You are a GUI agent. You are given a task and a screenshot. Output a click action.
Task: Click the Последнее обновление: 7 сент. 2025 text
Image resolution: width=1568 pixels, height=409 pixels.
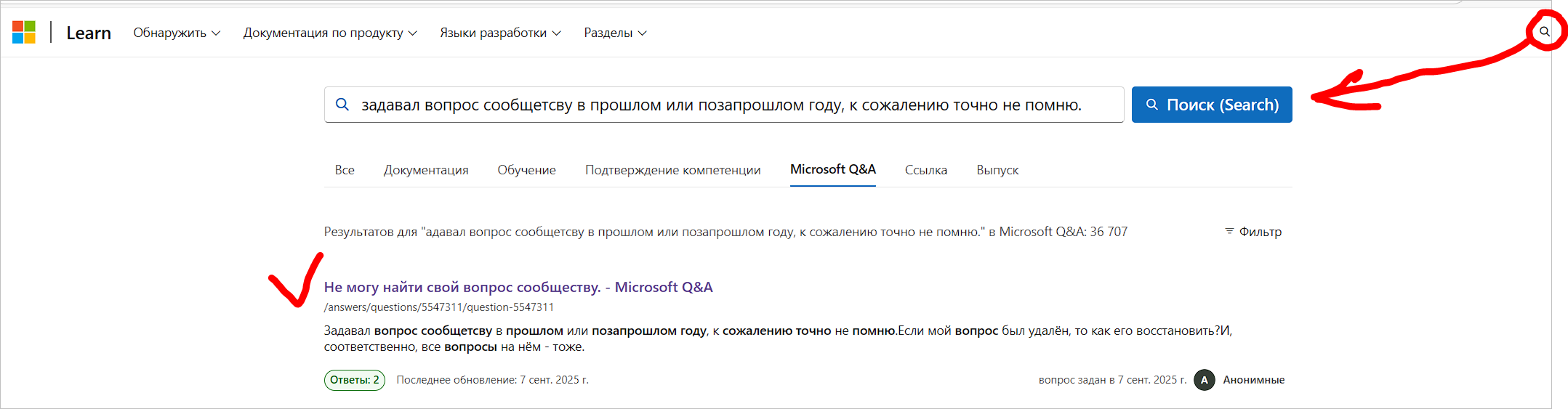(x=493, y=380)
